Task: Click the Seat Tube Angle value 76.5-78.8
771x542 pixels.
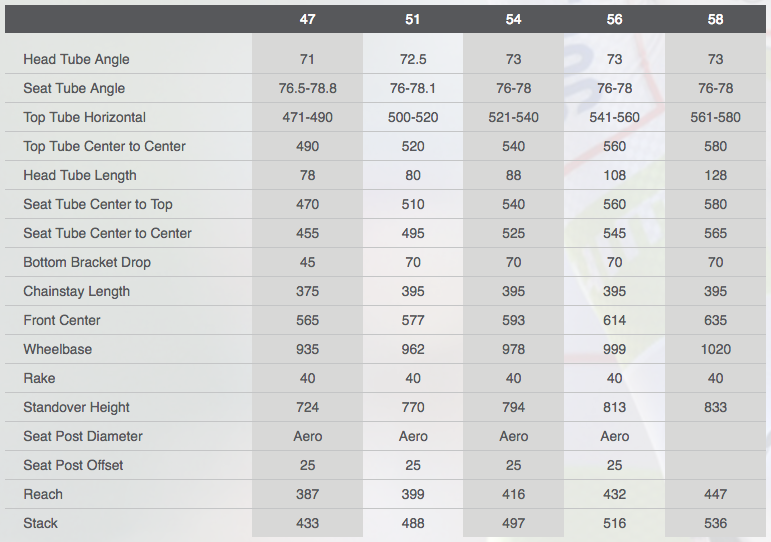Action: pyautogui.click(x=308, y=88)
